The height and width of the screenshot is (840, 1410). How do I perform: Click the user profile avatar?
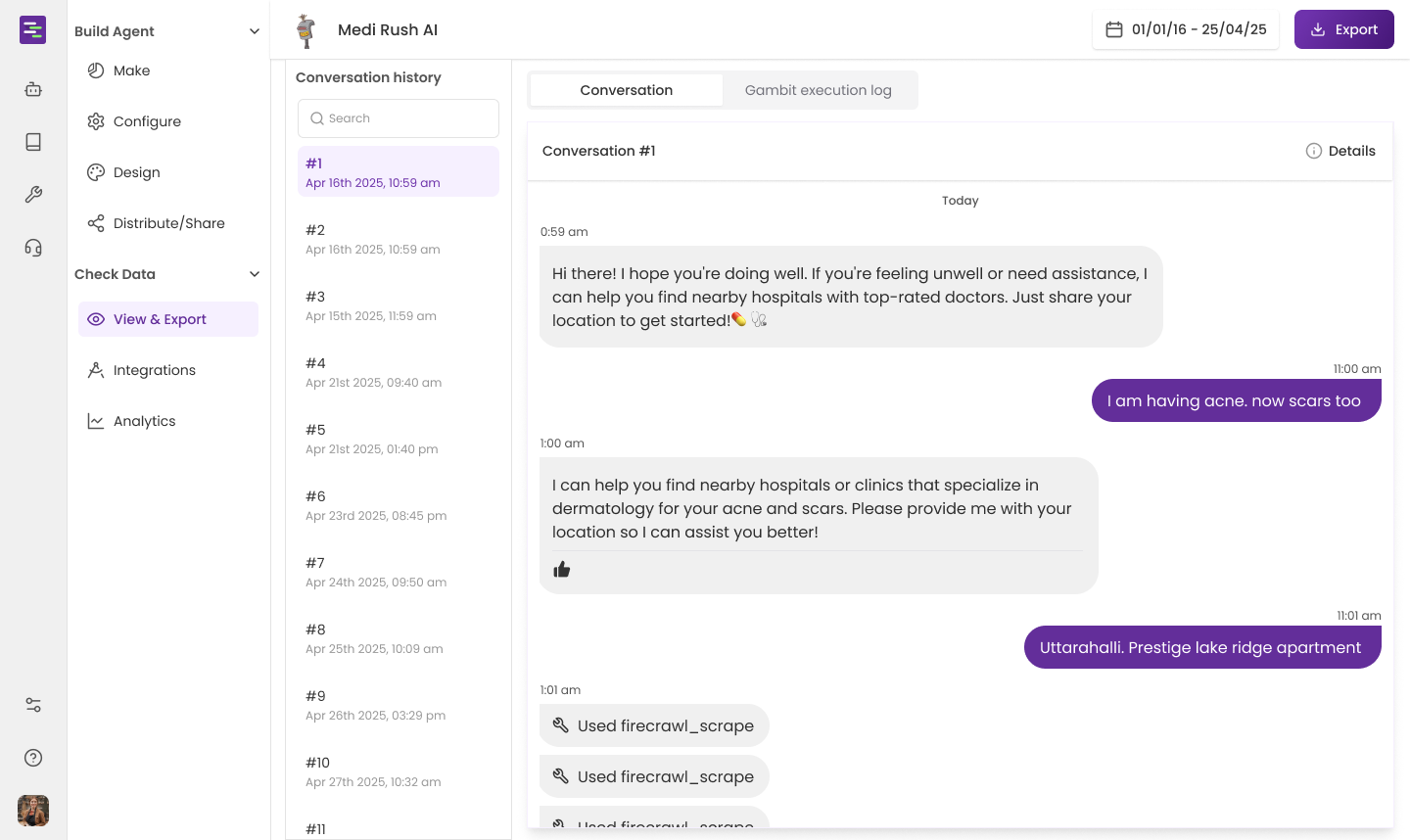[33, 811]
